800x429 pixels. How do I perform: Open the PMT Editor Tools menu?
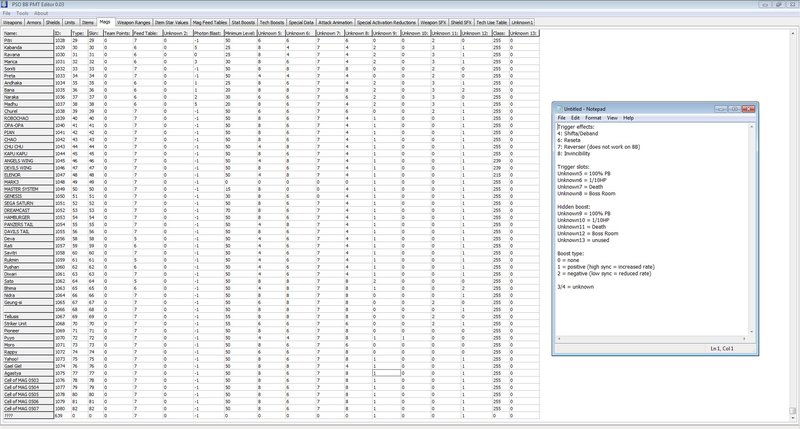(x=22, y=13)
